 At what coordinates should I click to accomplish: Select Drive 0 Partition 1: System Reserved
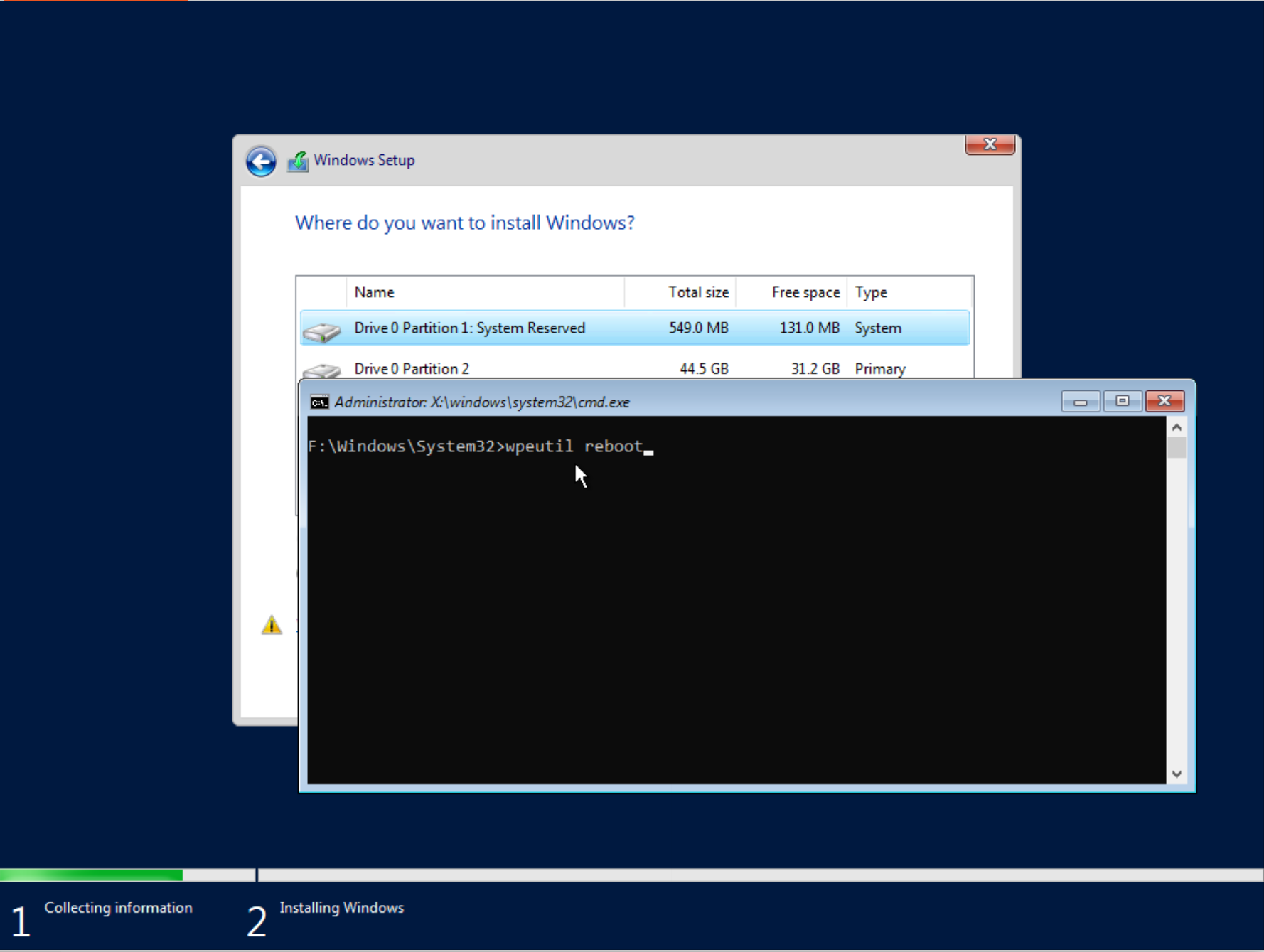634,328
